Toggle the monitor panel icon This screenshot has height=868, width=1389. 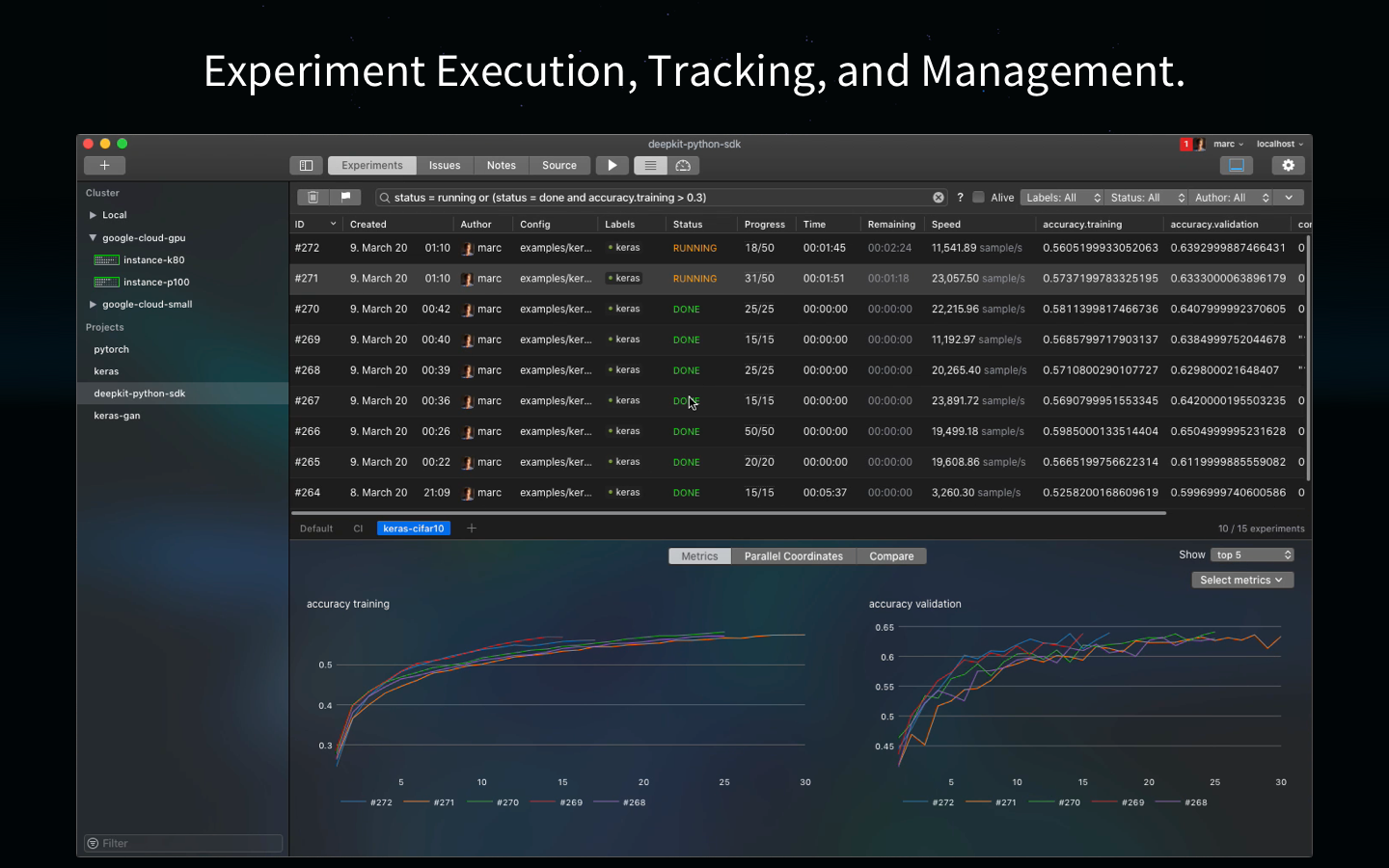(1237, 165)
